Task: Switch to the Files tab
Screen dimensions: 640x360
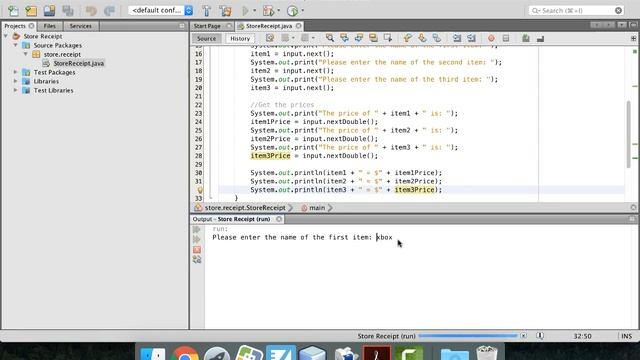Action: pyautogui.click(x=49, y=26)
